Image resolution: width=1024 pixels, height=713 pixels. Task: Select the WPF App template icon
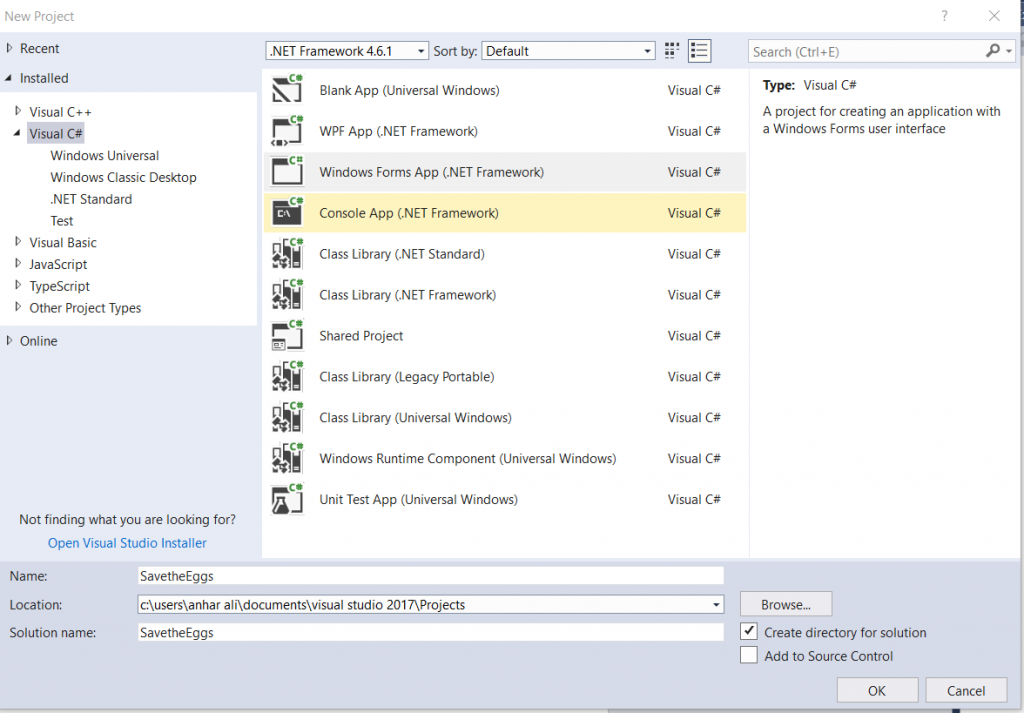(x=287, y=130)
